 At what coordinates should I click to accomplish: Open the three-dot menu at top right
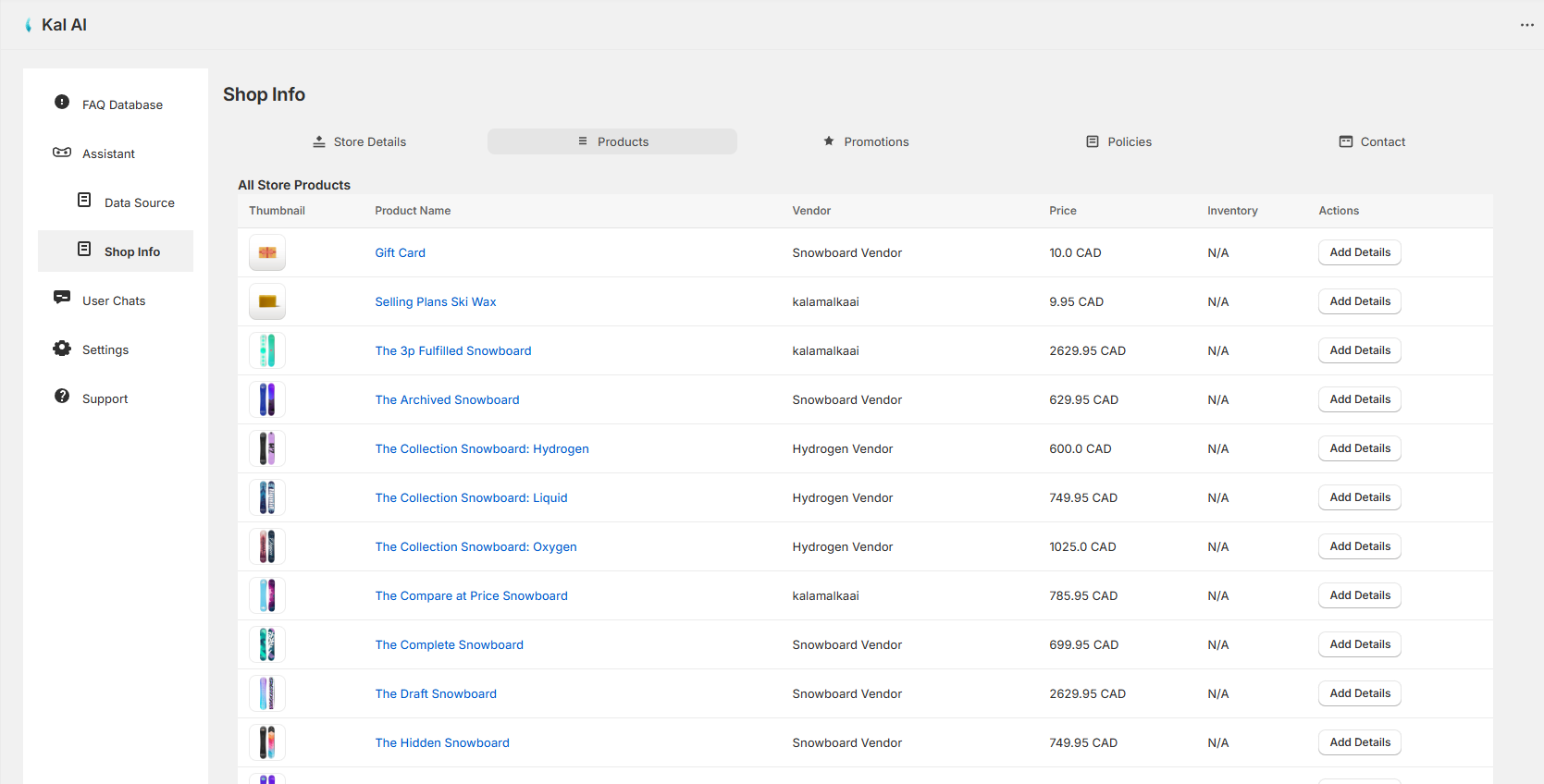1526,25
